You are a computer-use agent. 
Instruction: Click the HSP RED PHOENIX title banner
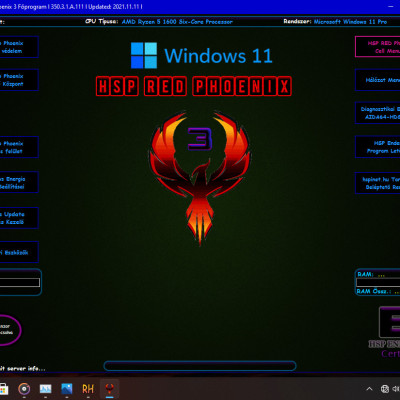194,86
